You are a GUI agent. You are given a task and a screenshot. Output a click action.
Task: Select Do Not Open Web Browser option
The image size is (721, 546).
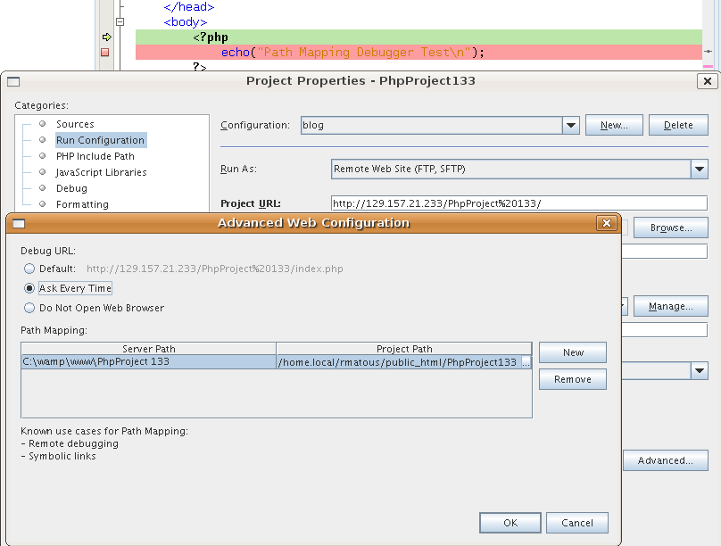(x=29, y=308)
